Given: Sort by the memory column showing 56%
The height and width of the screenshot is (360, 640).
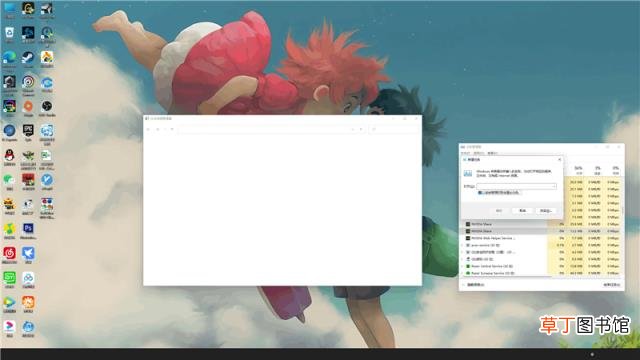Looking at the screenshot, I should tap(578, 170).
